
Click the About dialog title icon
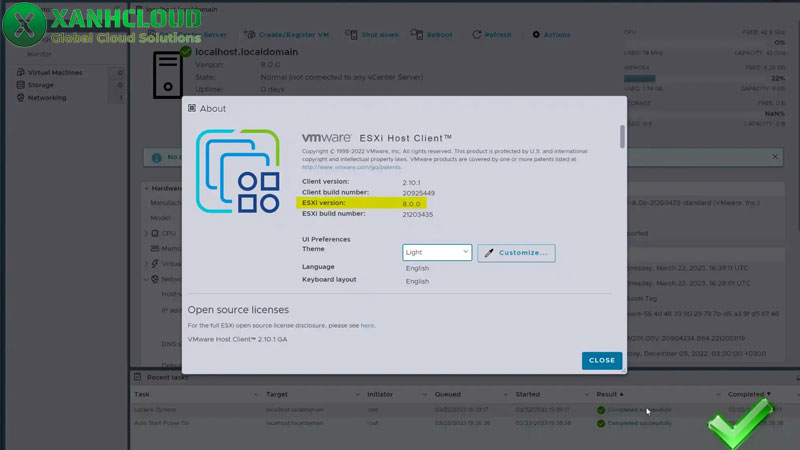pyautogui.click(x=192, y=108)
